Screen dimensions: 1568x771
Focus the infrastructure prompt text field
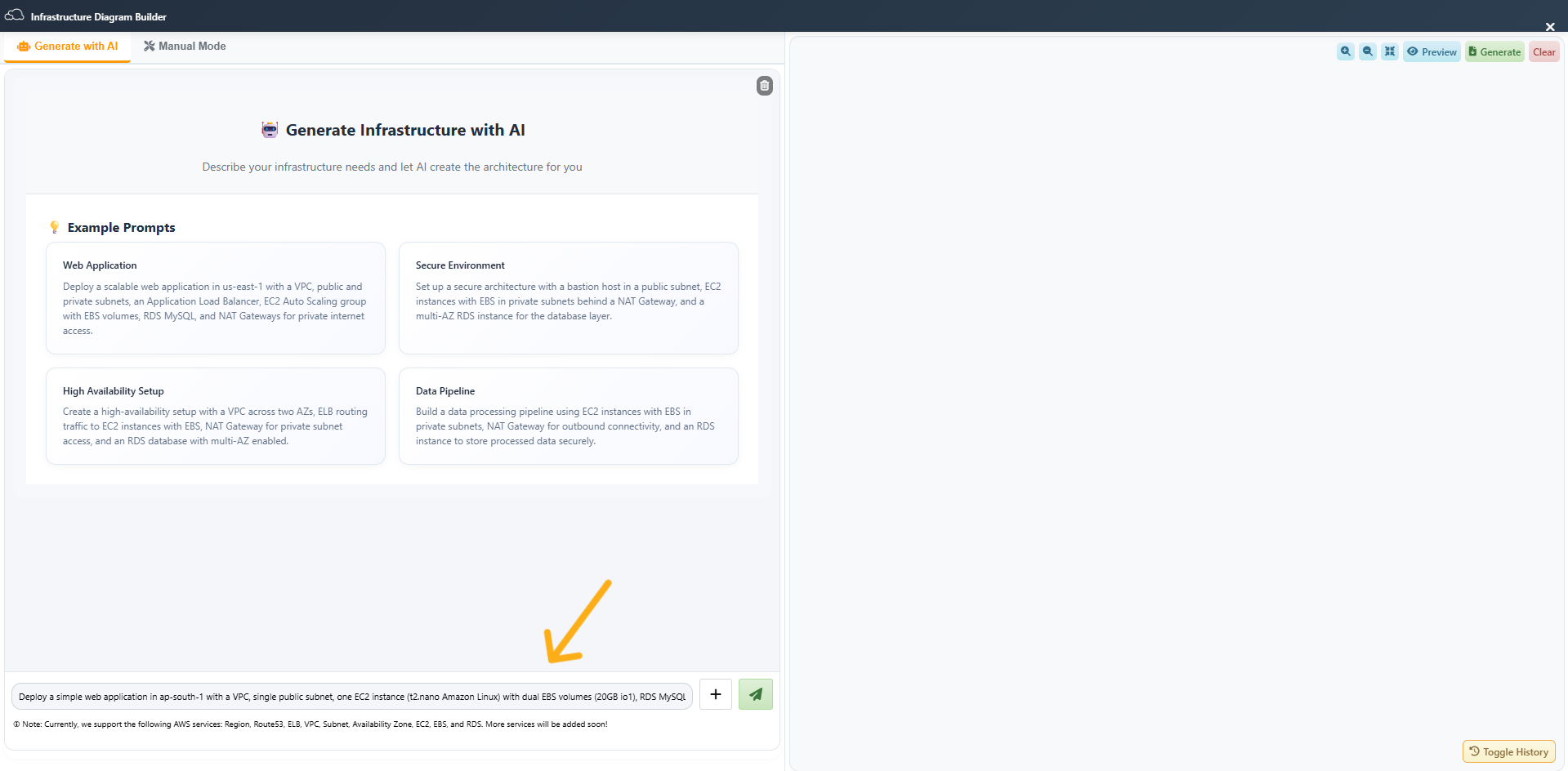[352, 697]
